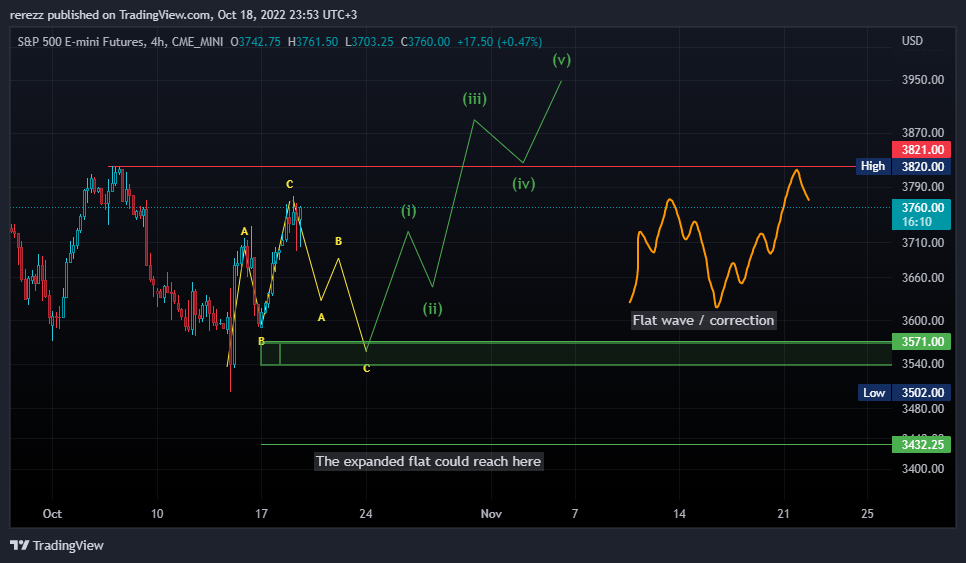Click the High 3820.00 price label

click(x=904, y=166)
